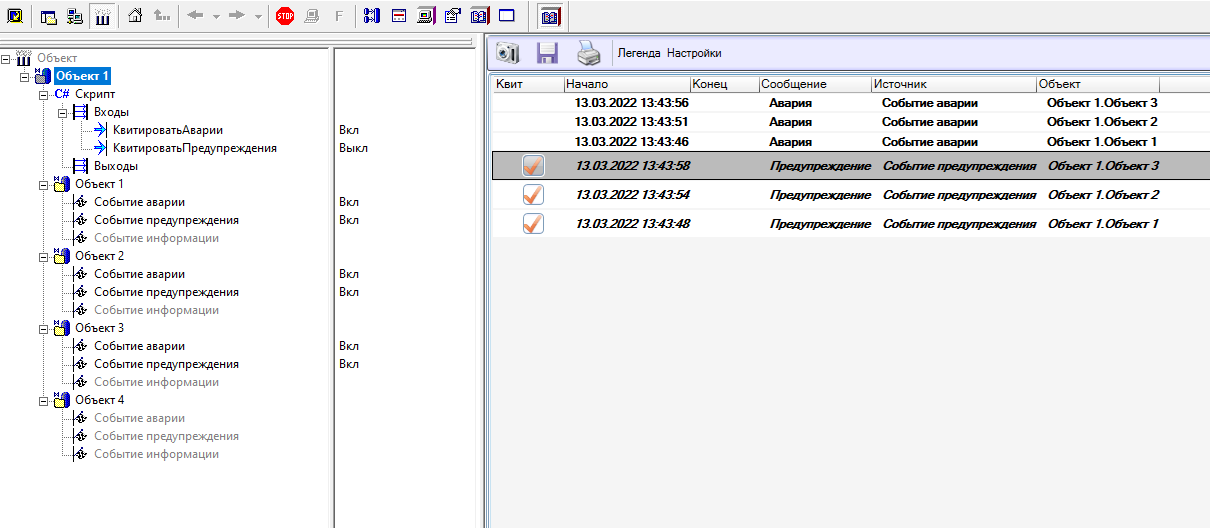Print the journal with printer icon
1210x528 pixels.
coord(588,53)
